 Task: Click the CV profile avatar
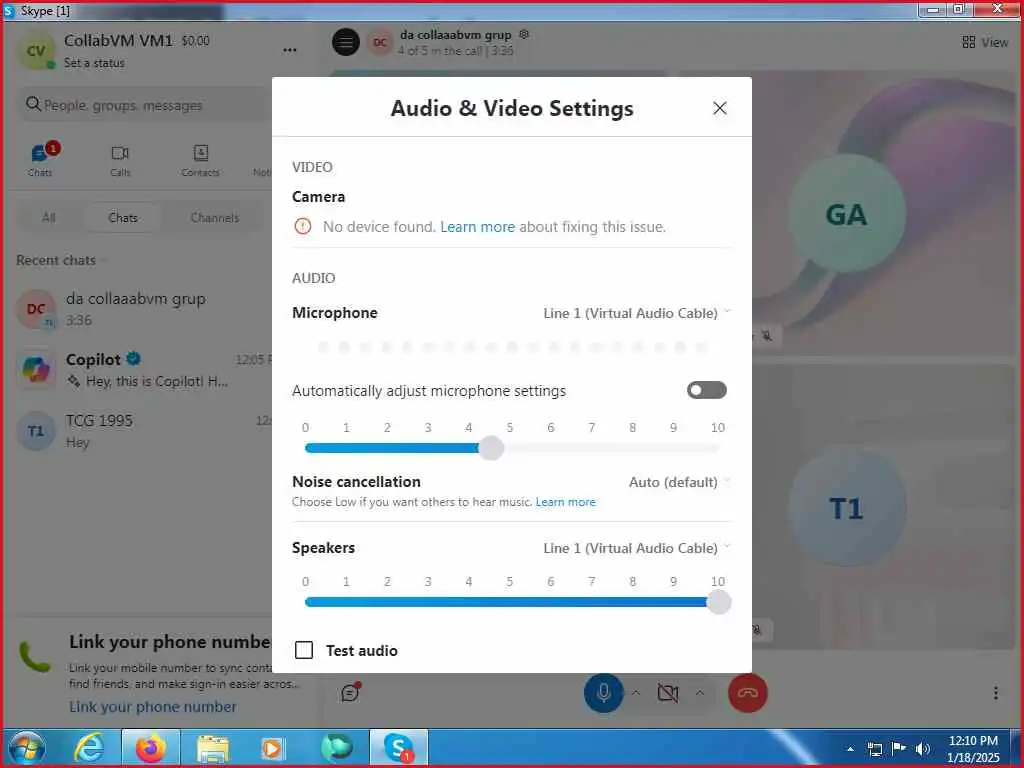coord(36,51)
